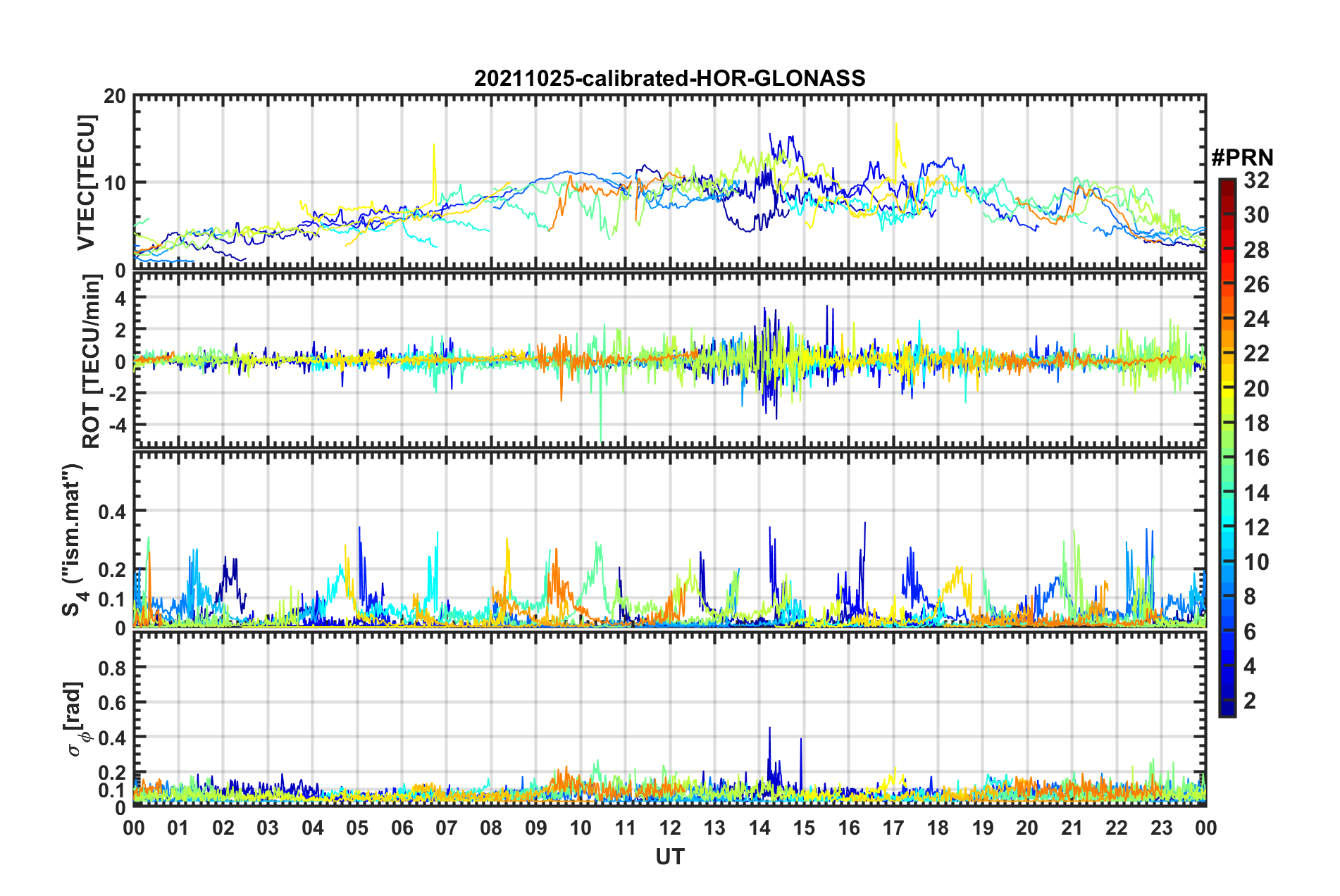
Task: Click the PRN colorbar gradient strip
Action: click(x=1227, y=447)
